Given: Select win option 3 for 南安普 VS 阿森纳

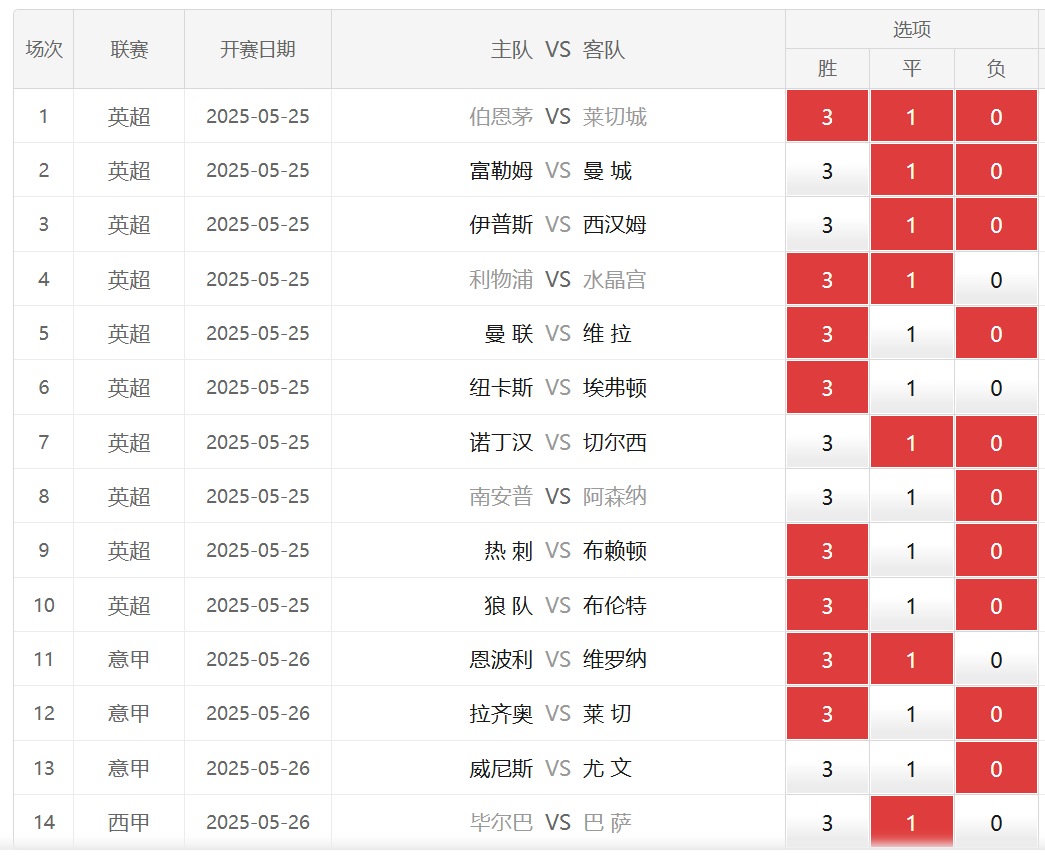Looking at the screenshot, I should click(827, 496).
